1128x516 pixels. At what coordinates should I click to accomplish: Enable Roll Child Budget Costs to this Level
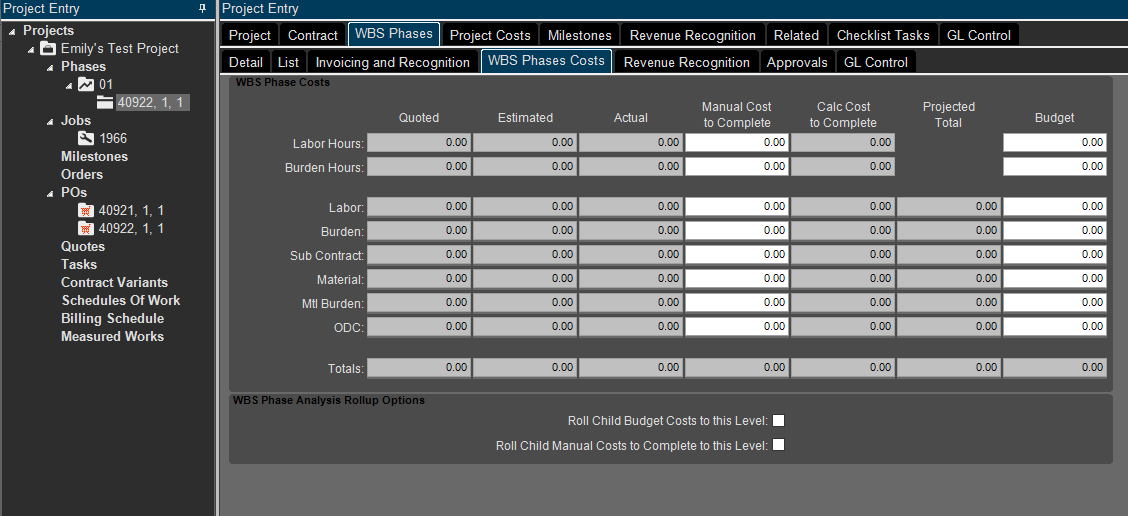coord(778,420)
